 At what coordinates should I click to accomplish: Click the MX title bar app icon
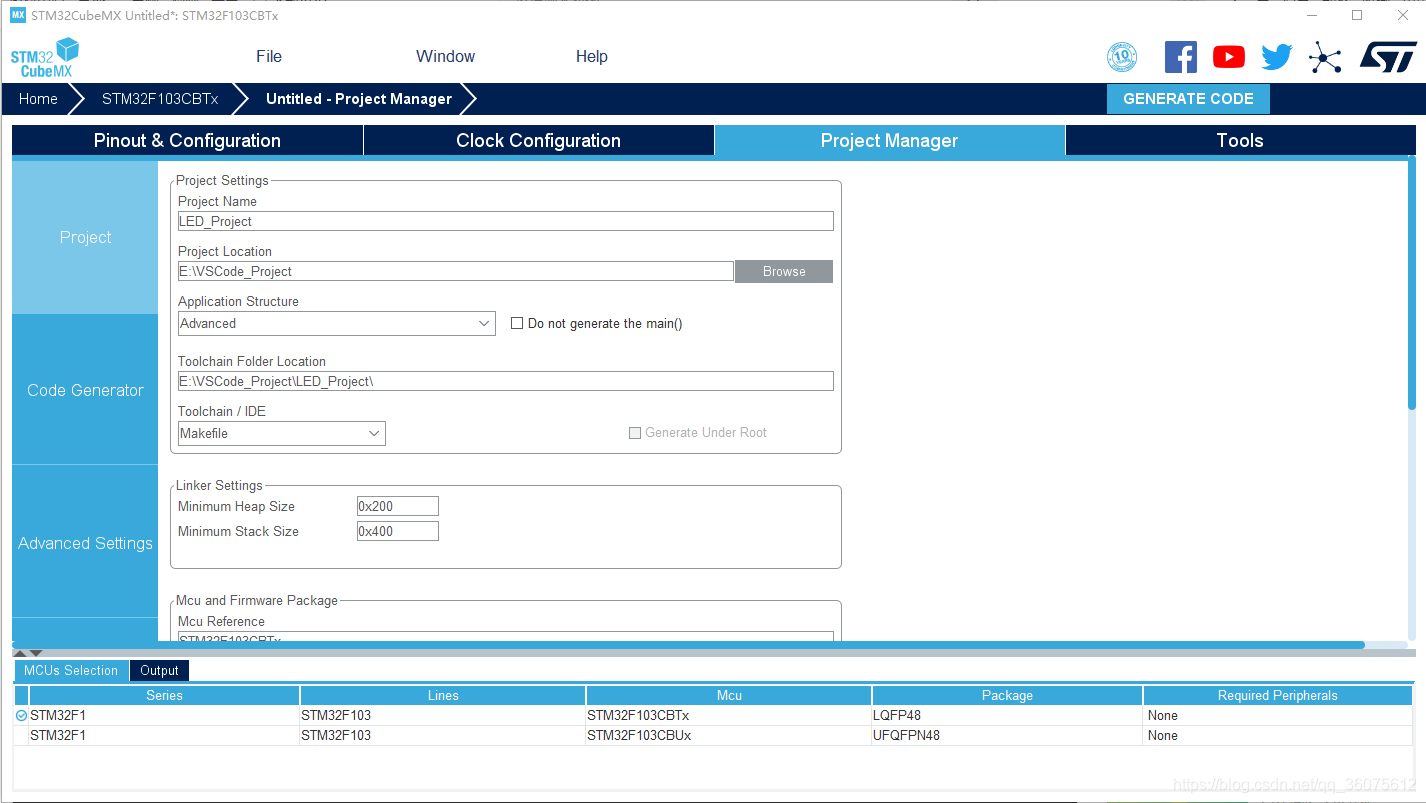17,15
